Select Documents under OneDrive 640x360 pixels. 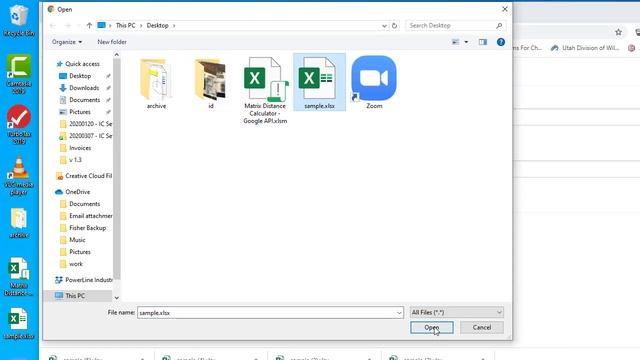click(84, 204)
